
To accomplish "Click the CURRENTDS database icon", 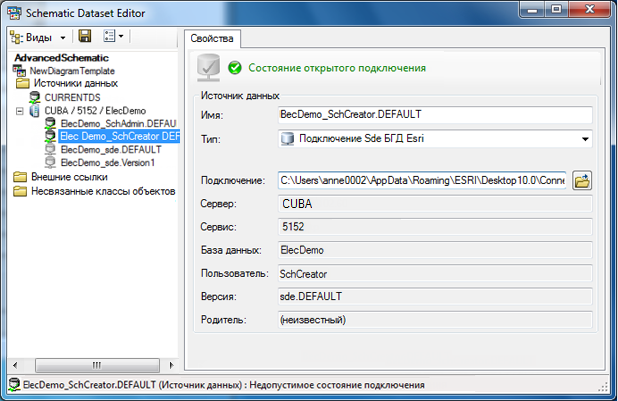I will pos(35,97).
